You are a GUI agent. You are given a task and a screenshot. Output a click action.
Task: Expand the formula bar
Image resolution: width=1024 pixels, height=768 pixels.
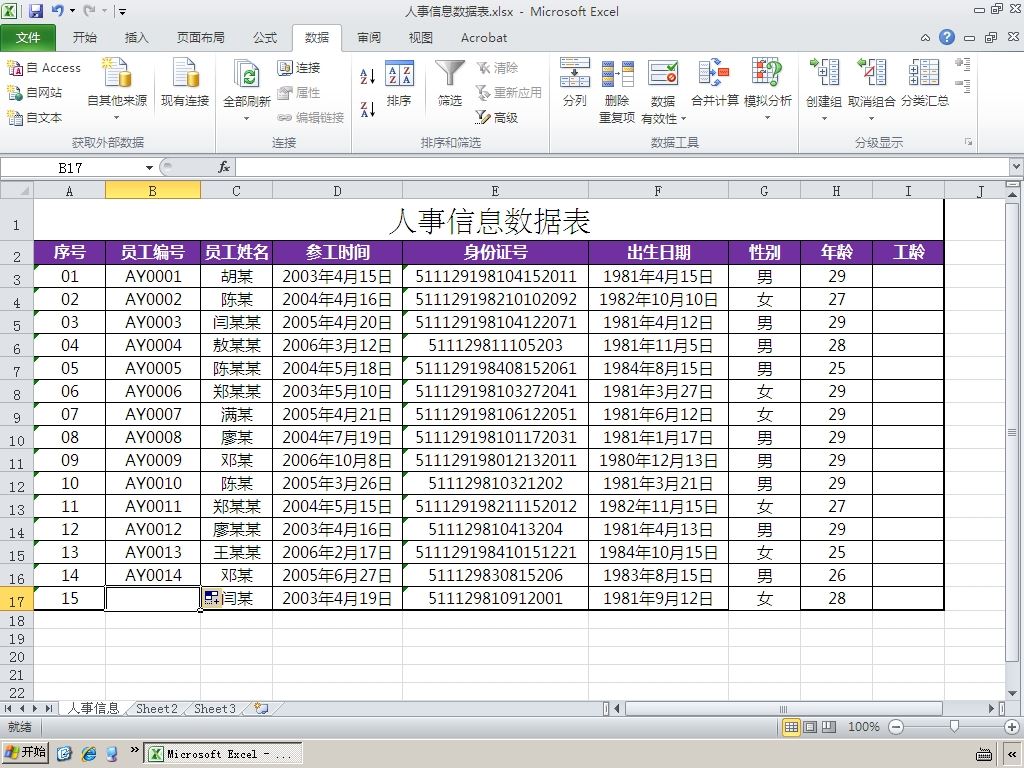coord(1016,167)
